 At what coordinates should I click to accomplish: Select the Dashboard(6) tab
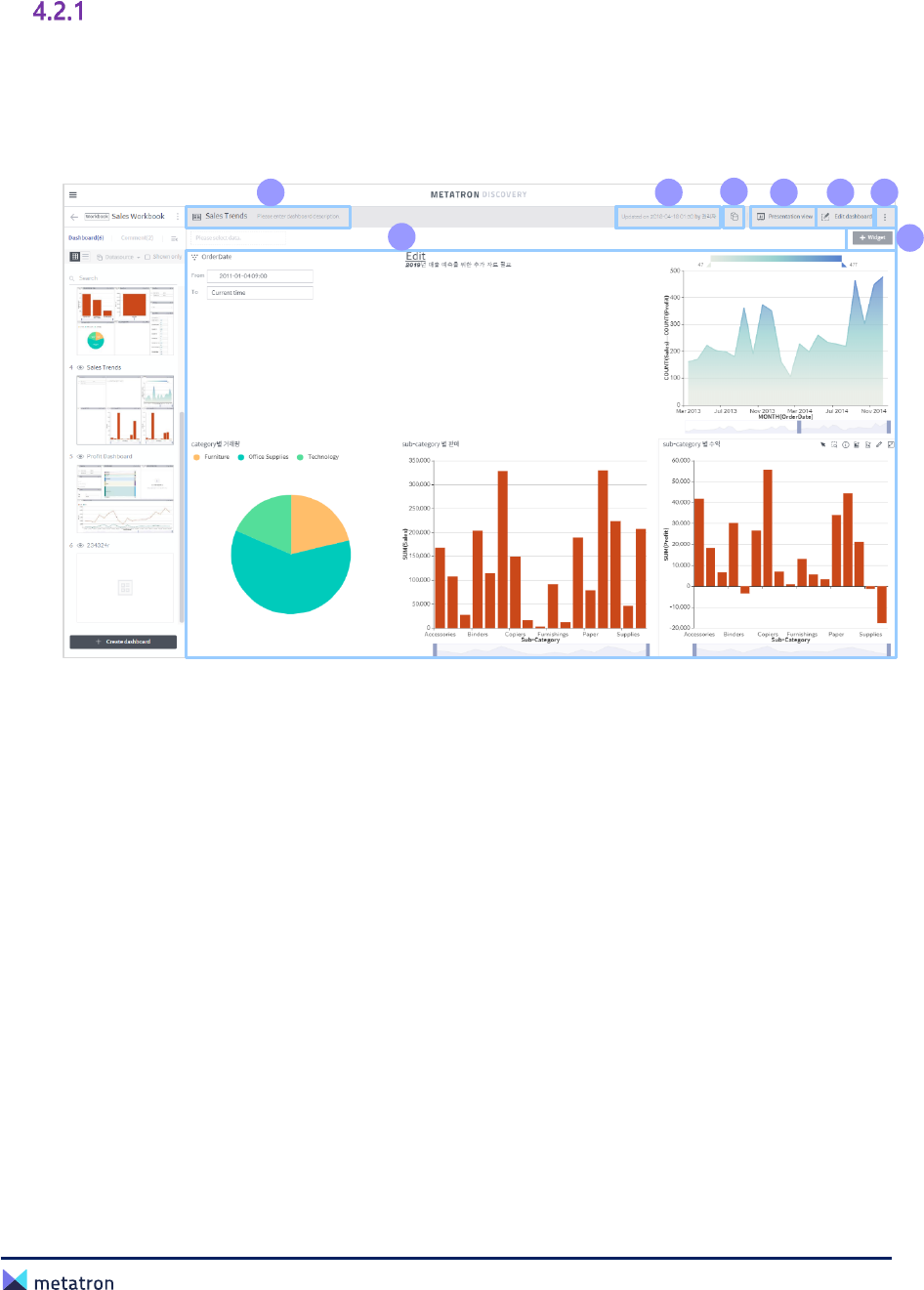click(x=86, y=238)
